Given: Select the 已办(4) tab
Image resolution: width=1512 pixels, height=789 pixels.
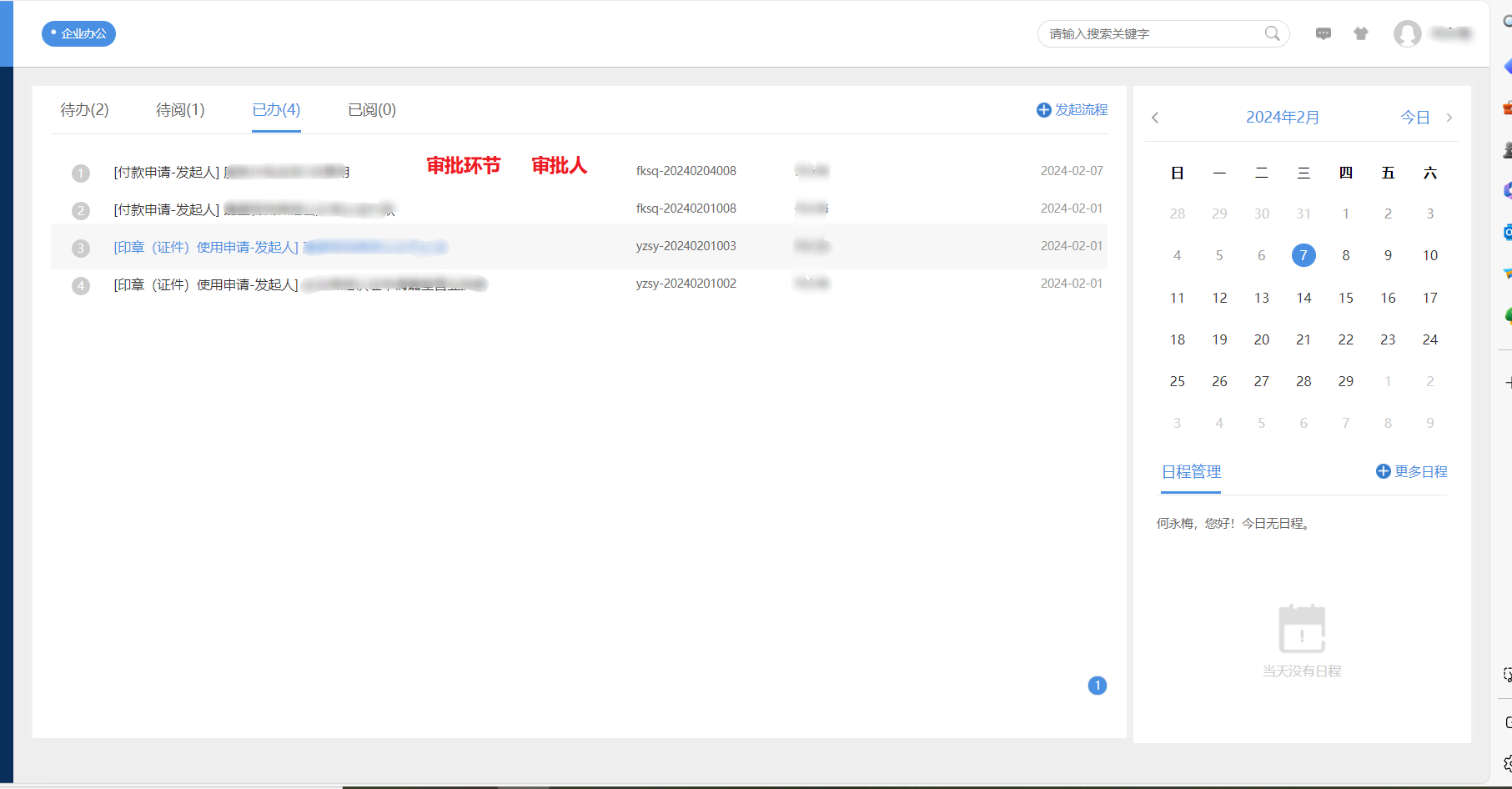Looking at the screenshot, I should click(276, 110).
